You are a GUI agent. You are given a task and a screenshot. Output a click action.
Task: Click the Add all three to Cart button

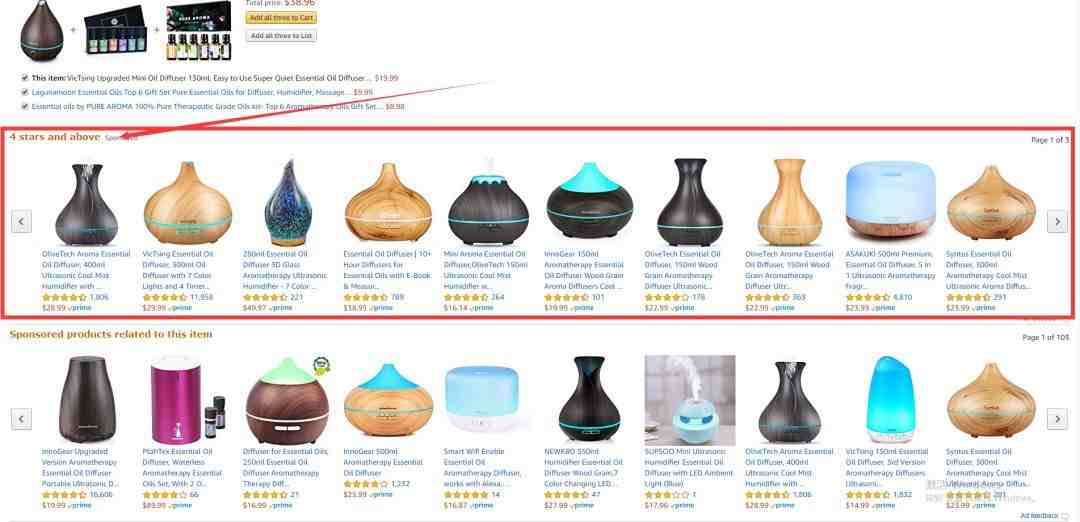[281, 18]
